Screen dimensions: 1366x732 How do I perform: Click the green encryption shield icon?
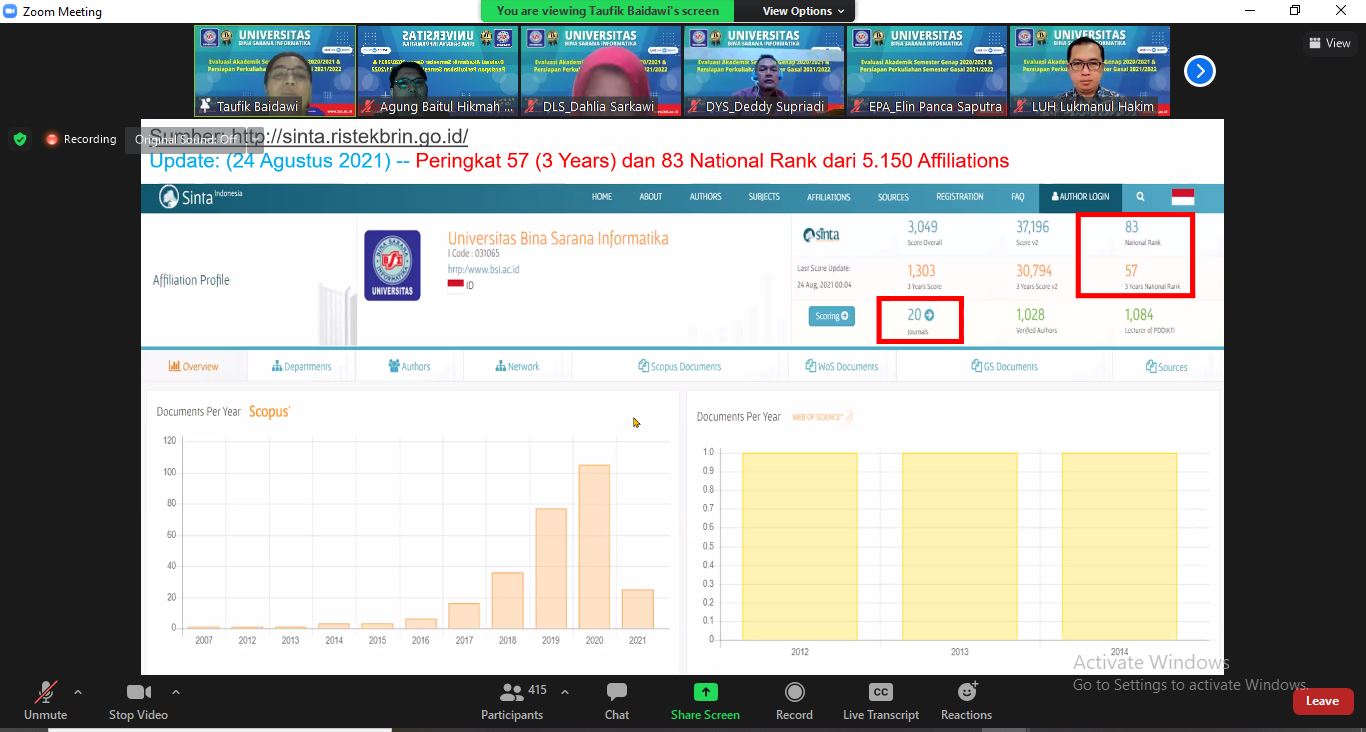[19, 139]
